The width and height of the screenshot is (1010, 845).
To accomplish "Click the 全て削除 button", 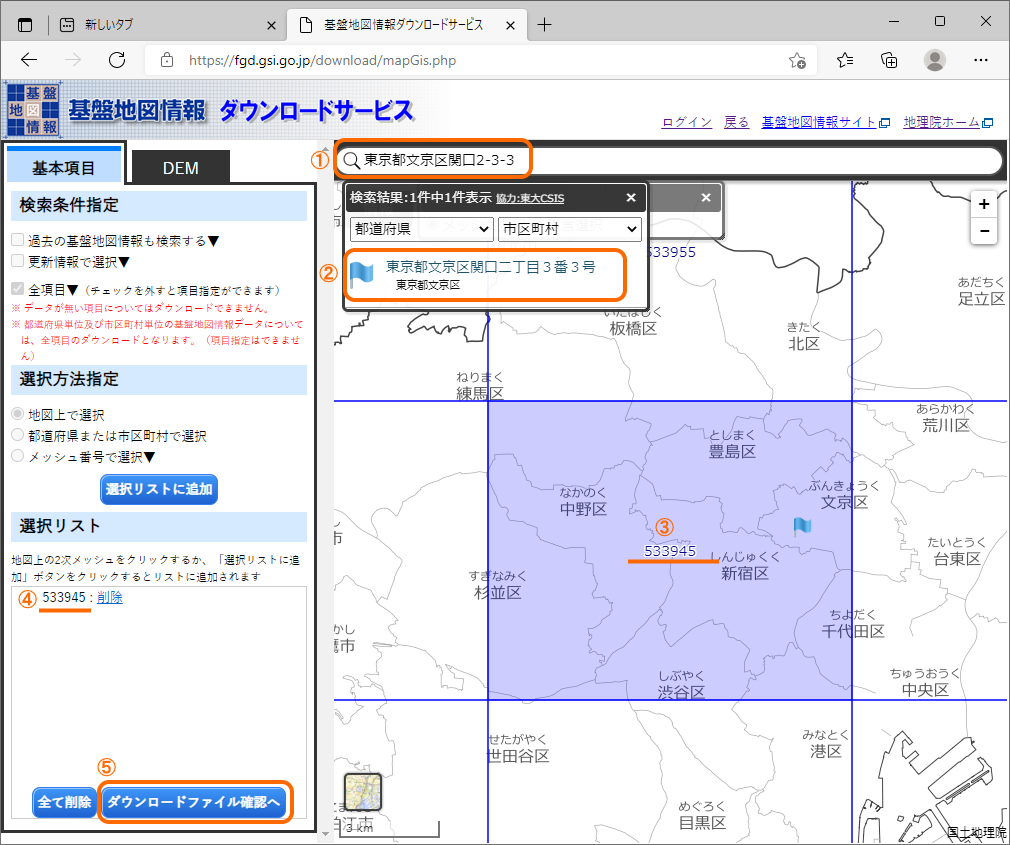I will [64, 802].
